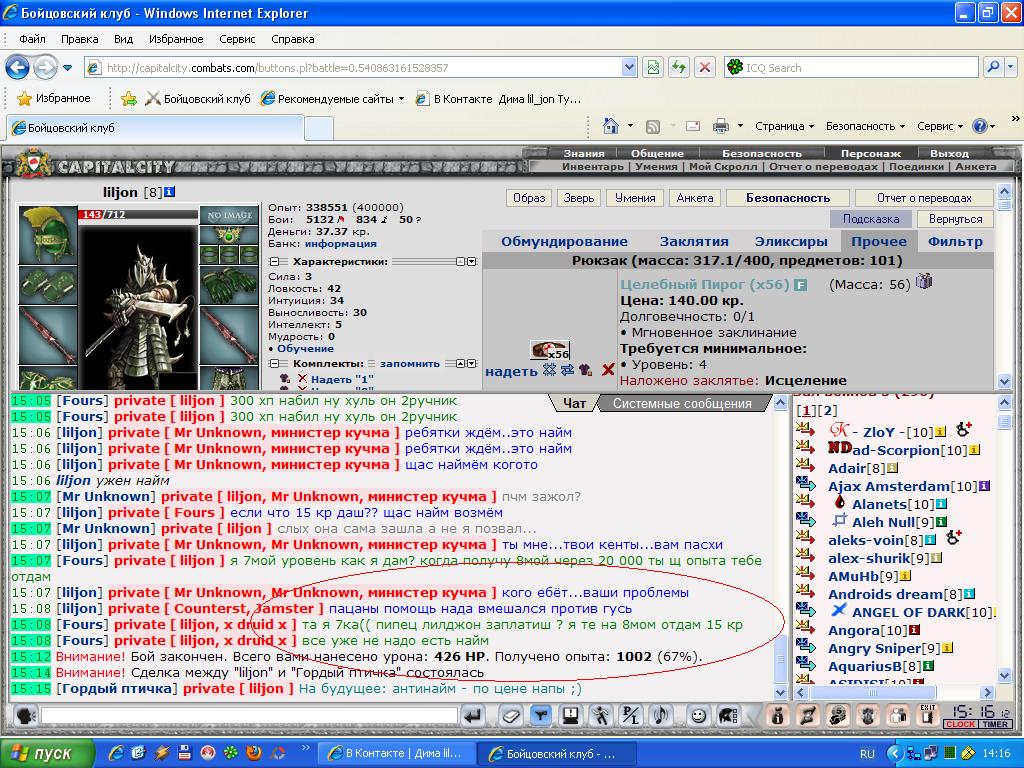The height and width of the screenshot is (768, 1024).
Task: Open recent pages dropdown next to forward button
Action: (67, 67)
